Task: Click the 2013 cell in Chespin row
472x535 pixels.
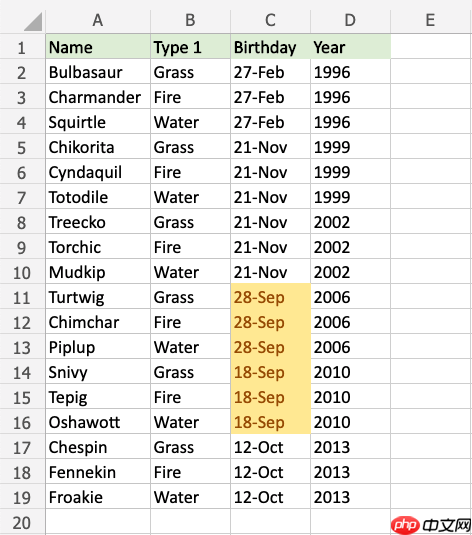Action: click(x=351, y=447)
